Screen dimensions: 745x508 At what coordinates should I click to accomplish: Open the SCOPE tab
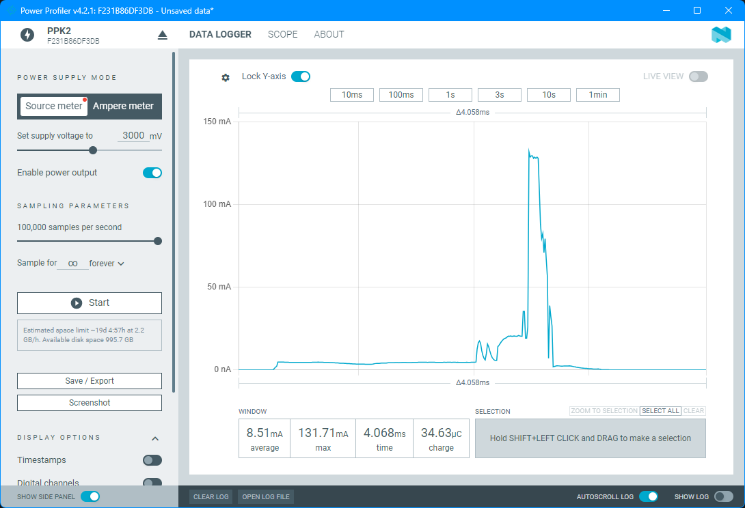pos(282,34)
